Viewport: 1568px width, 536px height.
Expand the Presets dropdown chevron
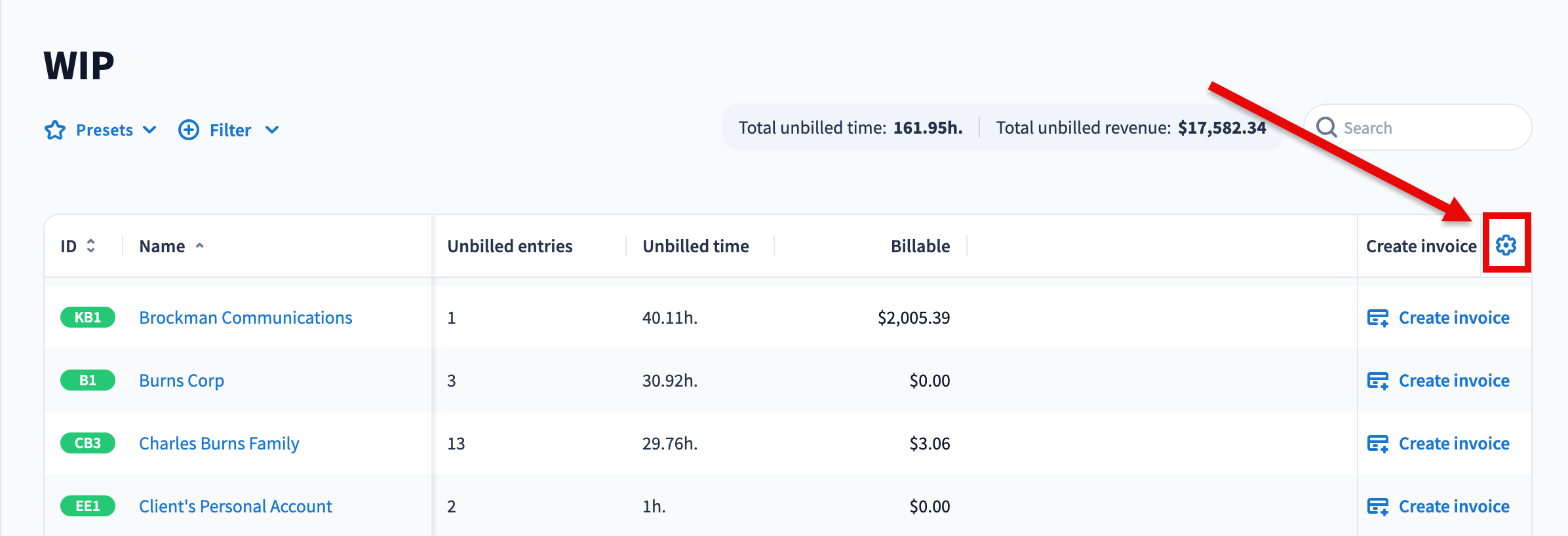(149, 130)
